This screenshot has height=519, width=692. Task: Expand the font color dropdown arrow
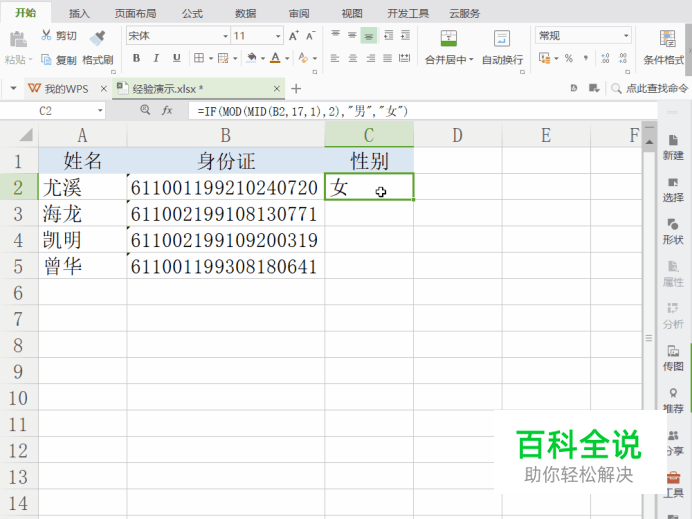(287, 58)
